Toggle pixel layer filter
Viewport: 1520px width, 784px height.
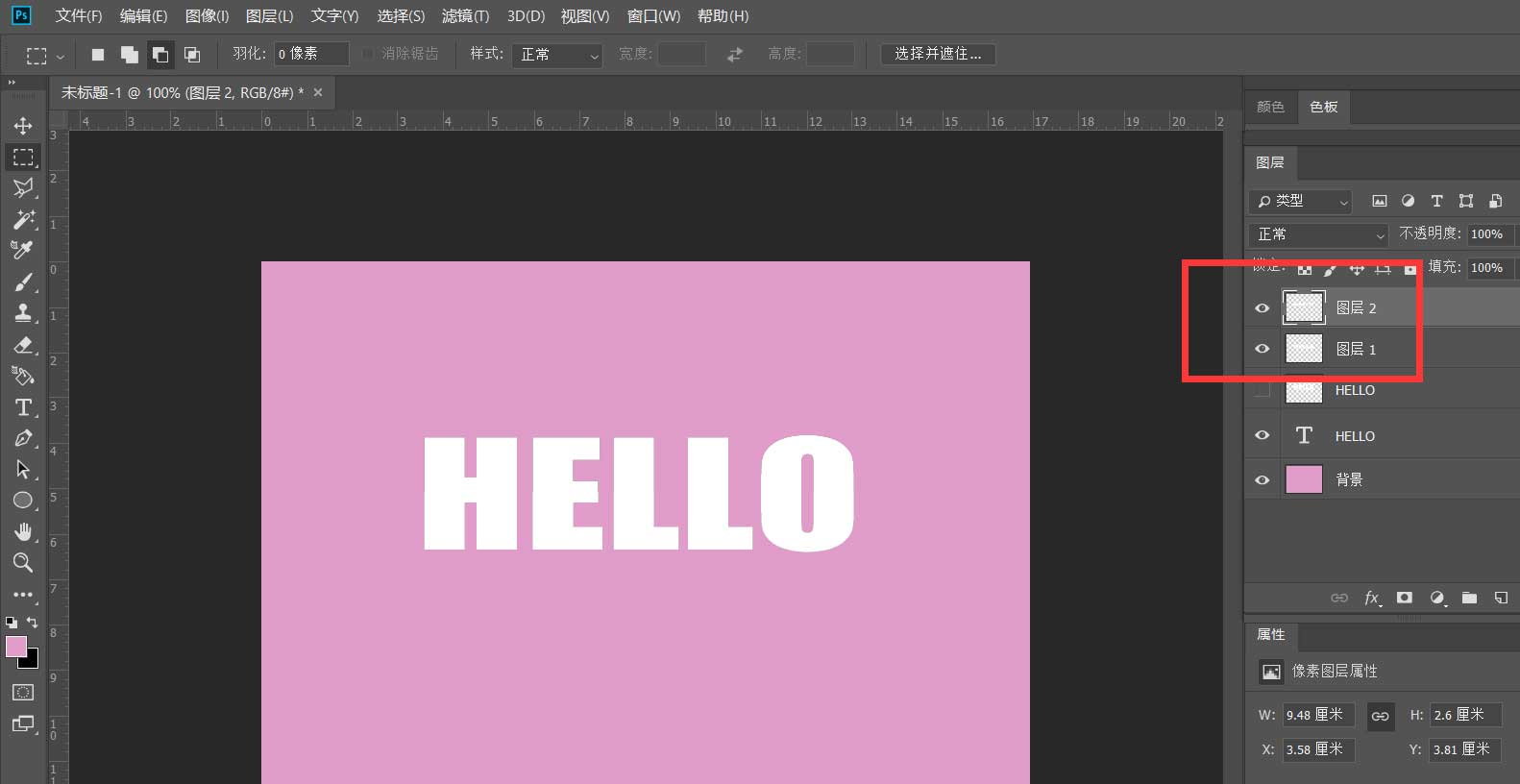point(1380,201)
